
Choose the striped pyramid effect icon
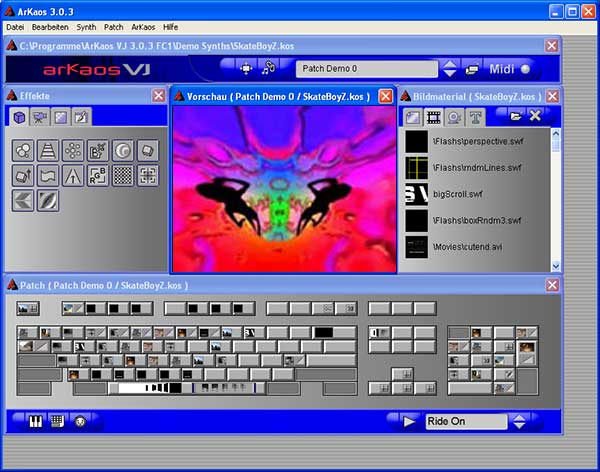48,150
